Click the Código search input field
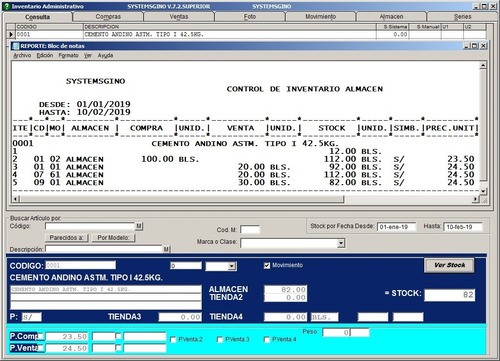 pos(90,227)
